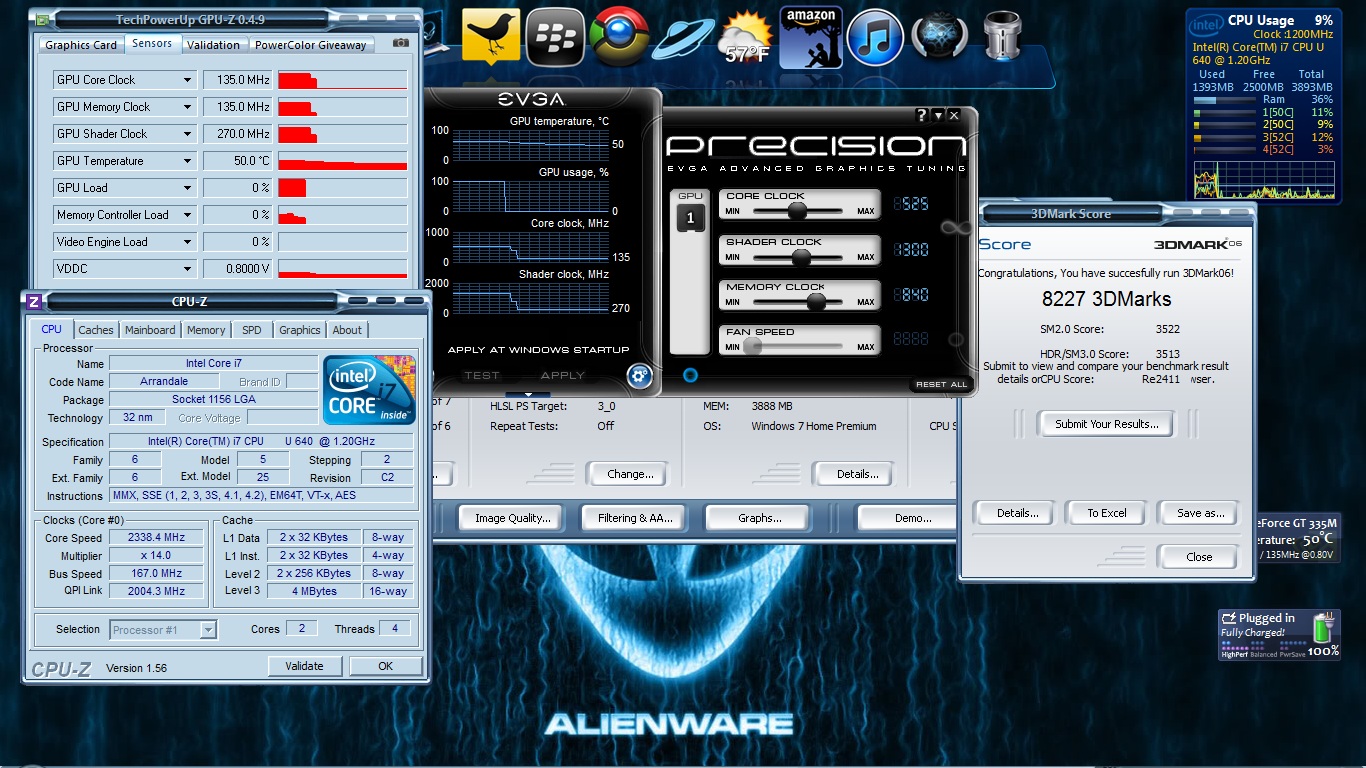Open the CPU-Z SPD tab
The height and width of the screenshot is (768, 1366).
pos(252,330)
